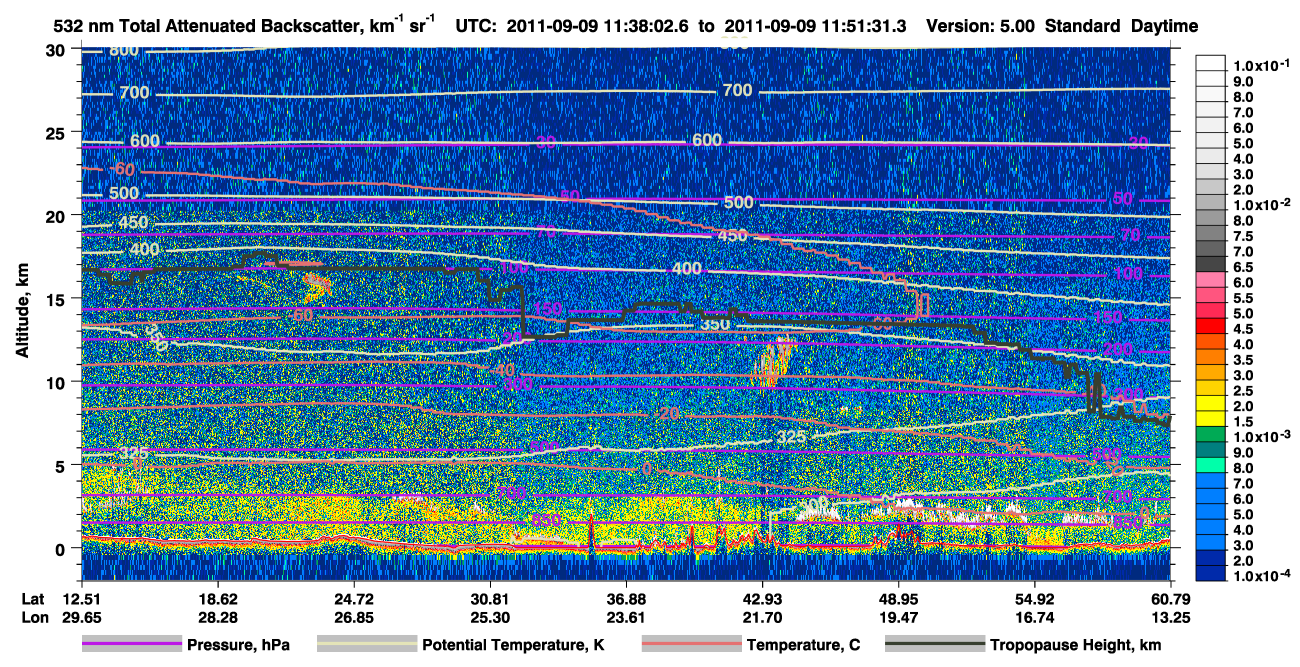Click the 'Temperature, C' legend label
Viewport: 1300px width, 667px height.
[803, 645]
